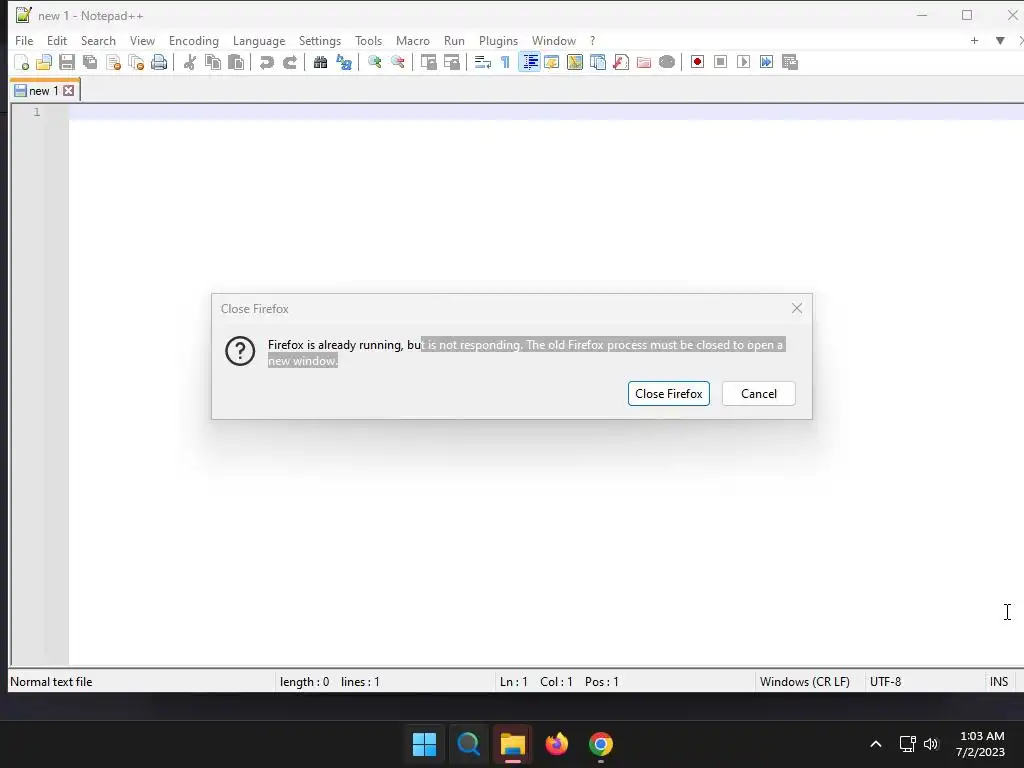
Task: Click the Stop macro recording icon
Action: click(720, 62)
